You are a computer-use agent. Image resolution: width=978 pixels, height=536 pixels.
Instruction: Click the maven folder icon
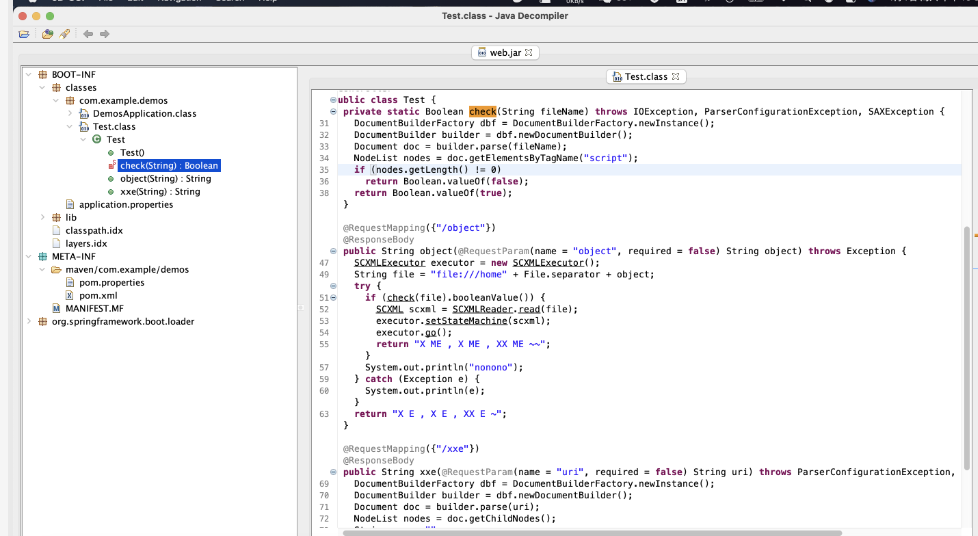coord(56,270)
